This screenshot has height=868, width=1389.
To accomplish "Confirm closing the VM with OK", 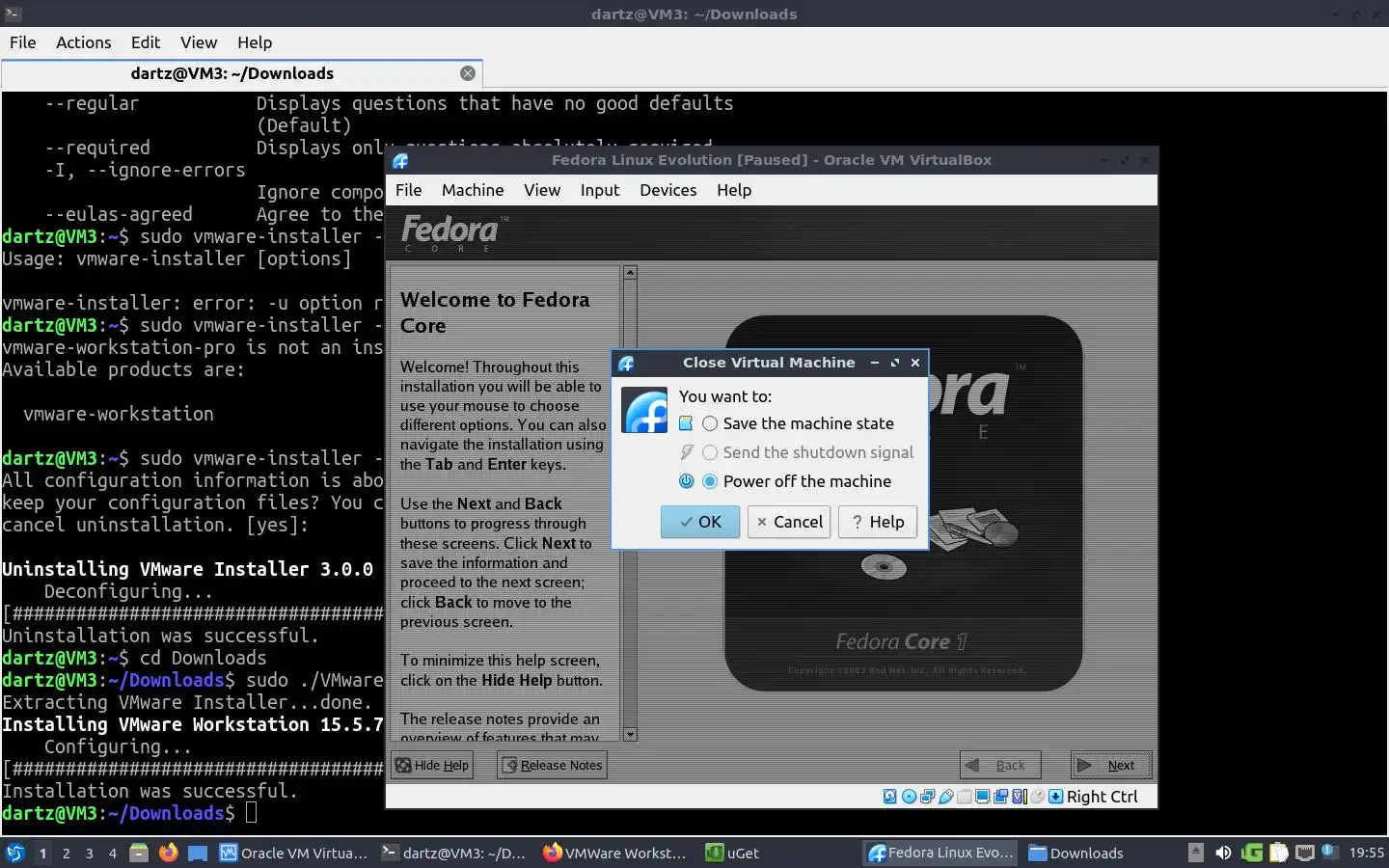I will (x=700, y=522).
